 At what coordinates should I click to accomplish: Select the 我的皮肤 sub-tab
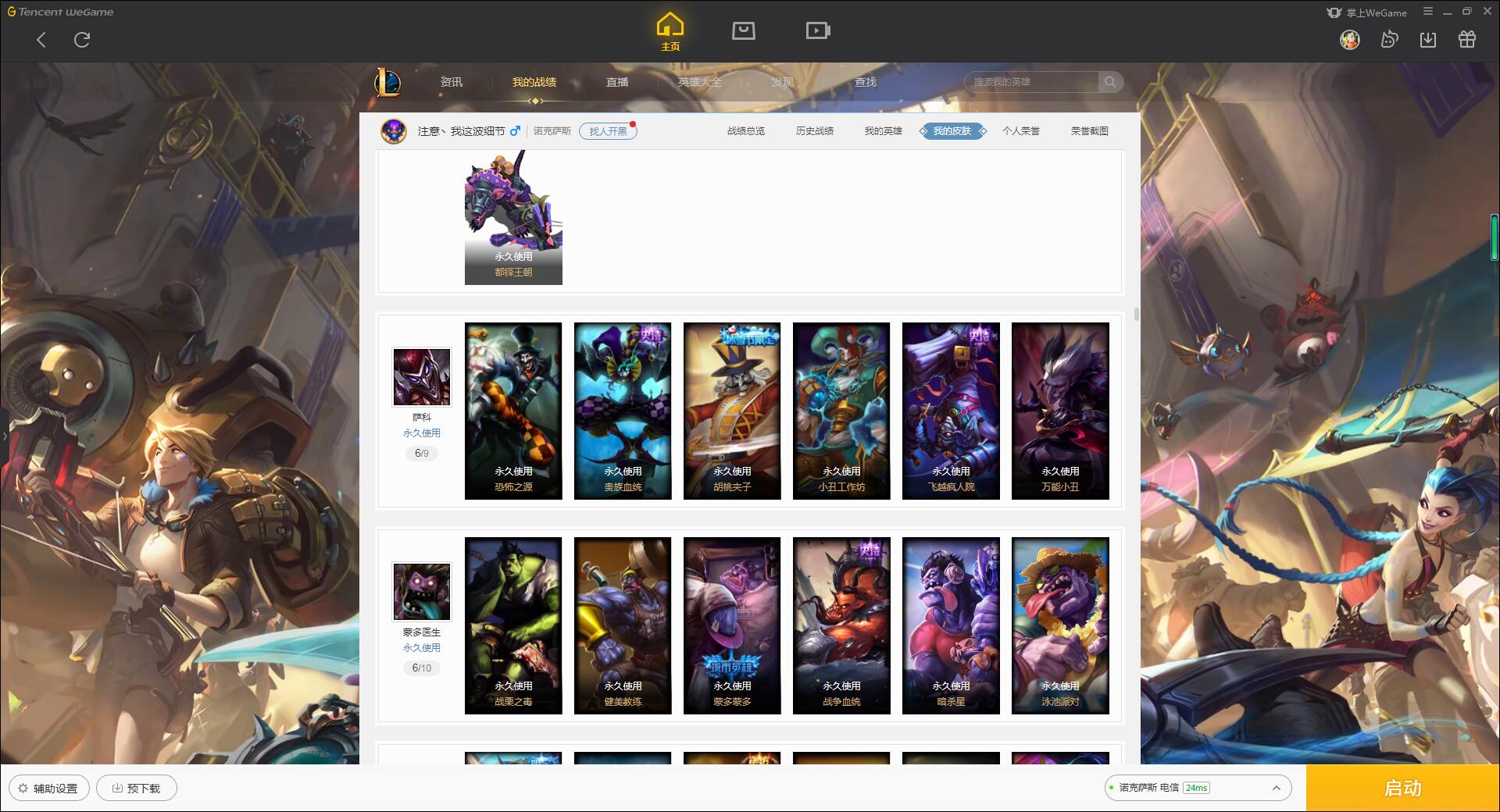[x=952, y=131]
